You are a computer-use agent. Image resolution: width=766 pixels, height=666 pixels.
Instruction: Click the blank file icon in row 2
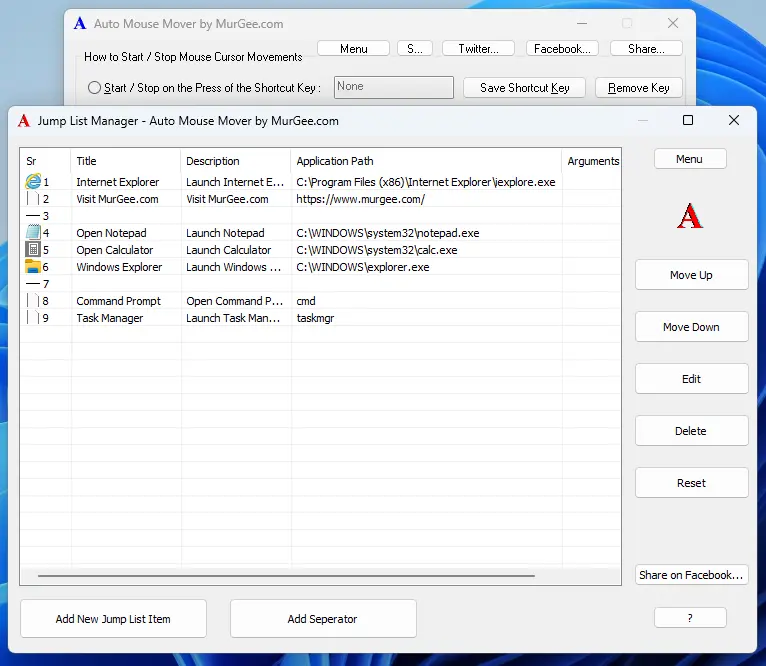[x=33, y=199]
